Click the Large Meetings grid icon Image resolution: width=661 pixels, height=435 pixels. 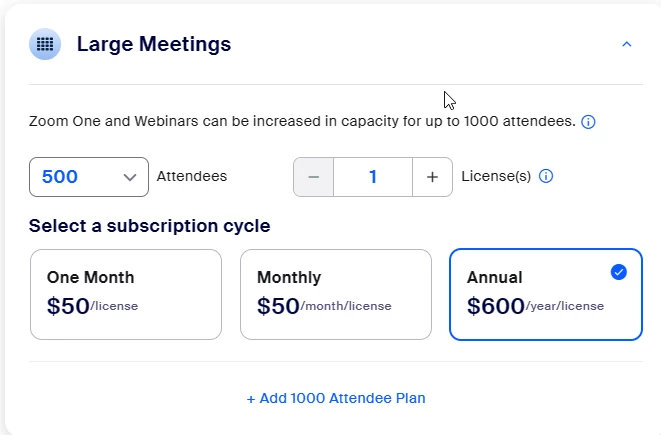click(45, 45)
